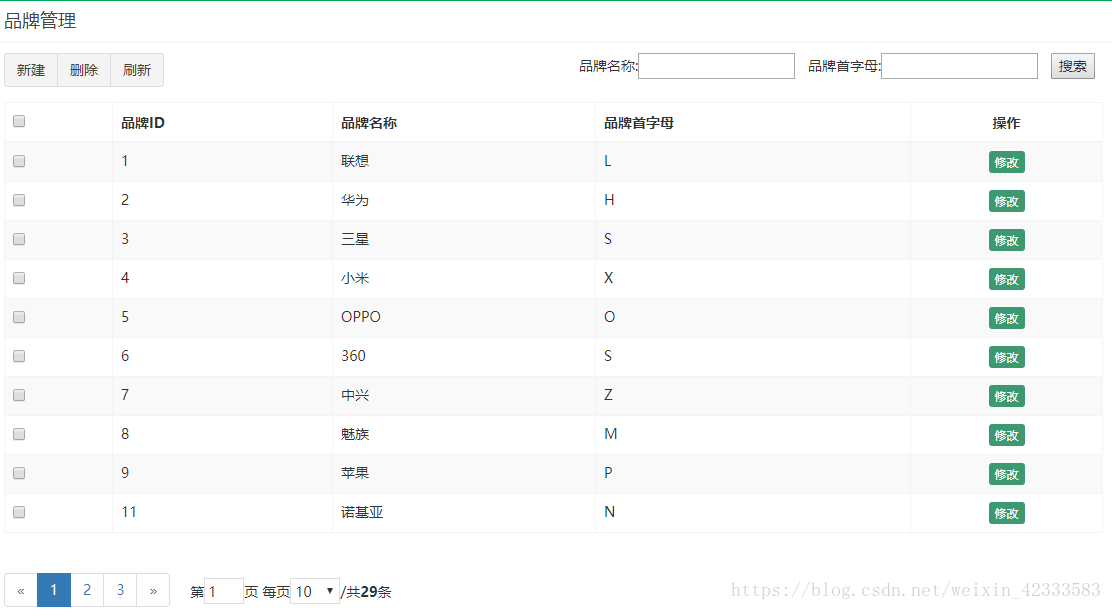Select page 1 in pagination
The image size is (1112, 610).
53,590
